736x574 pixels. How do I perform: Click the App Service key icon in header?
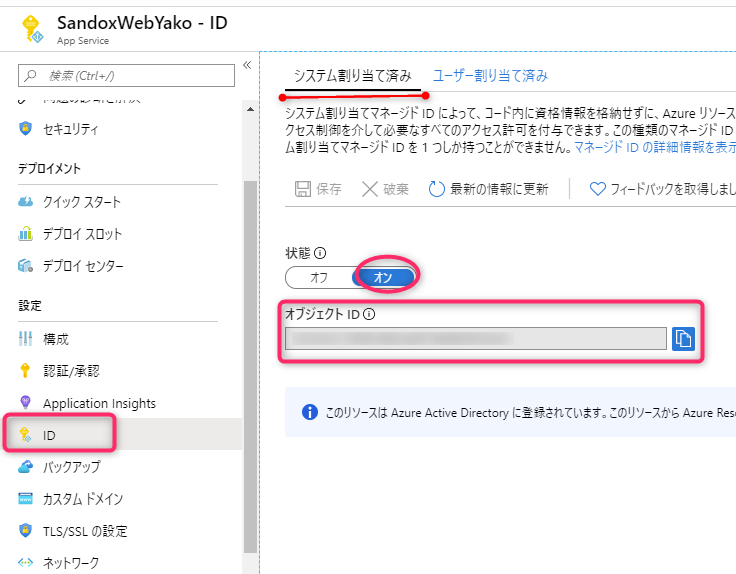32,29
